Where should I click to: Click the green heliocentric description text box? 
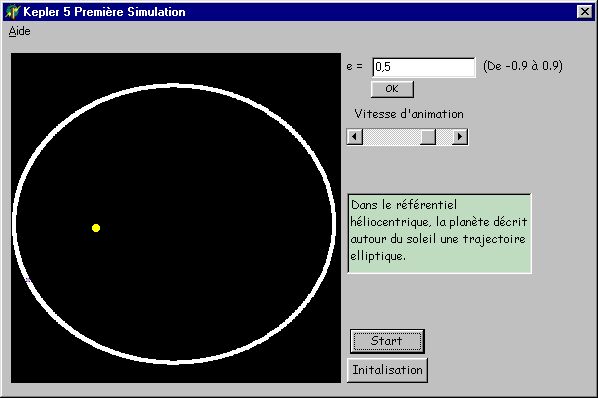pyautogui.click(x=439, y=233)
